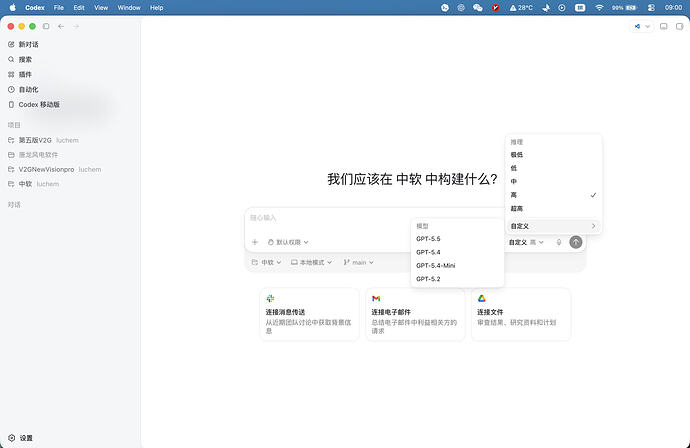Screen dimensions: 690x448
Task: Open the View menu
Action: click(101, 7)
